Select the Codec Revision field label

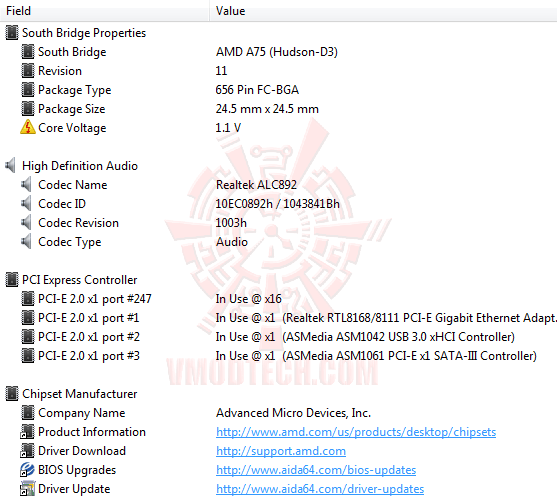coord(79,223)
